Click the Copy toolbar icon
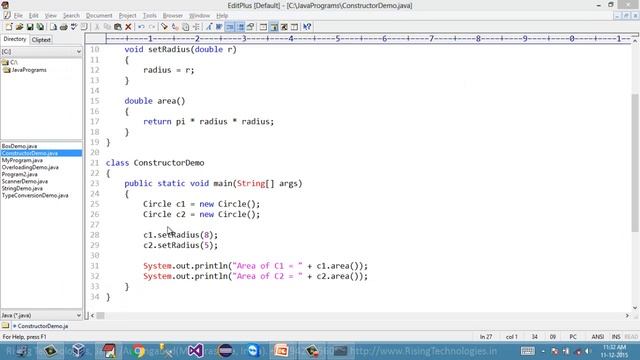The width and height of the screenshot is (640, 360). tap(107, 27)
